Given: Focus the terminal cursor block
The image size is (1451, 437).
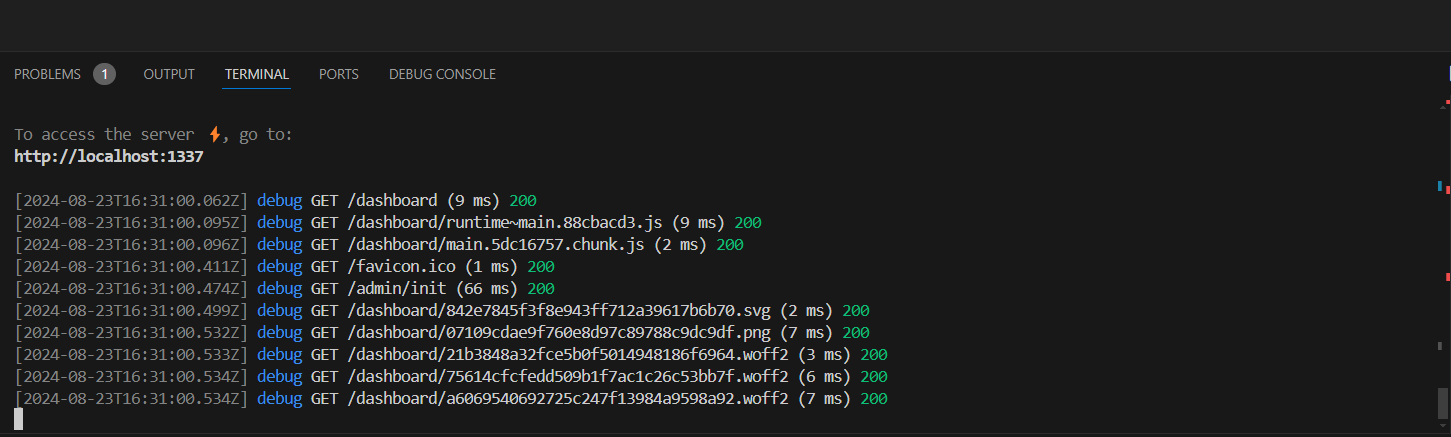Looking at the screenshot, I should tap(18, 419).
